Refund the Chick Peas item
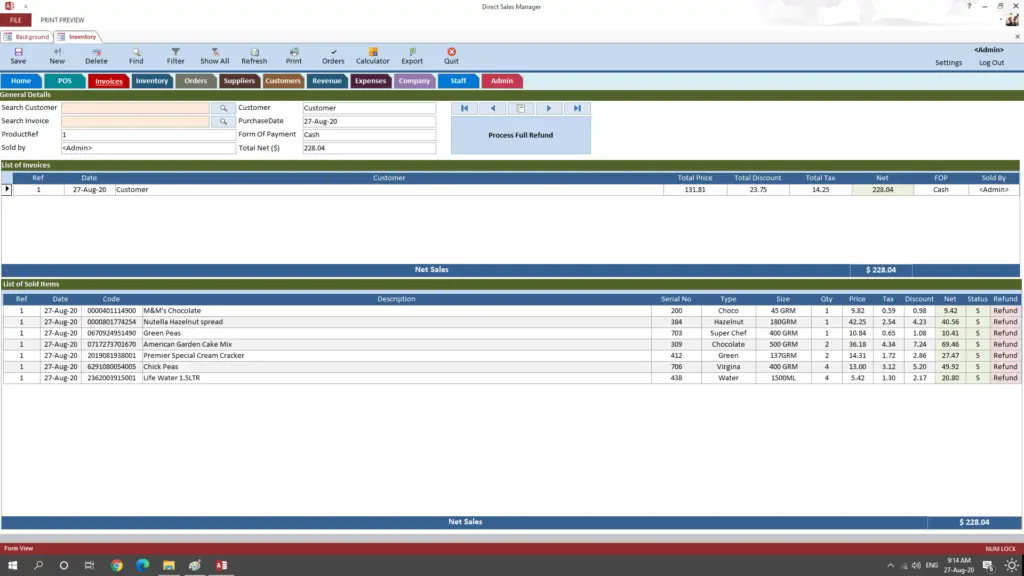Image resolution: width=1024 pixels, height=576 pixels. [x=1005, y=366]
